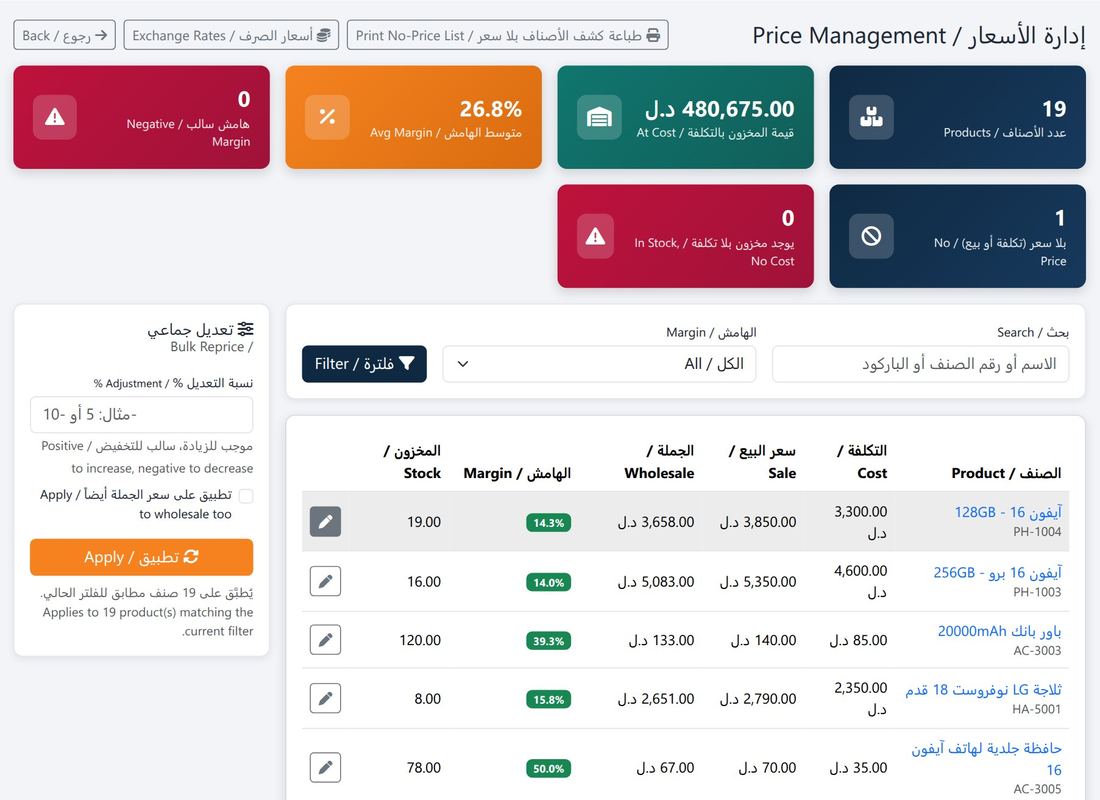
Task: Click the 15.8% margin badge
Action: 549,700
